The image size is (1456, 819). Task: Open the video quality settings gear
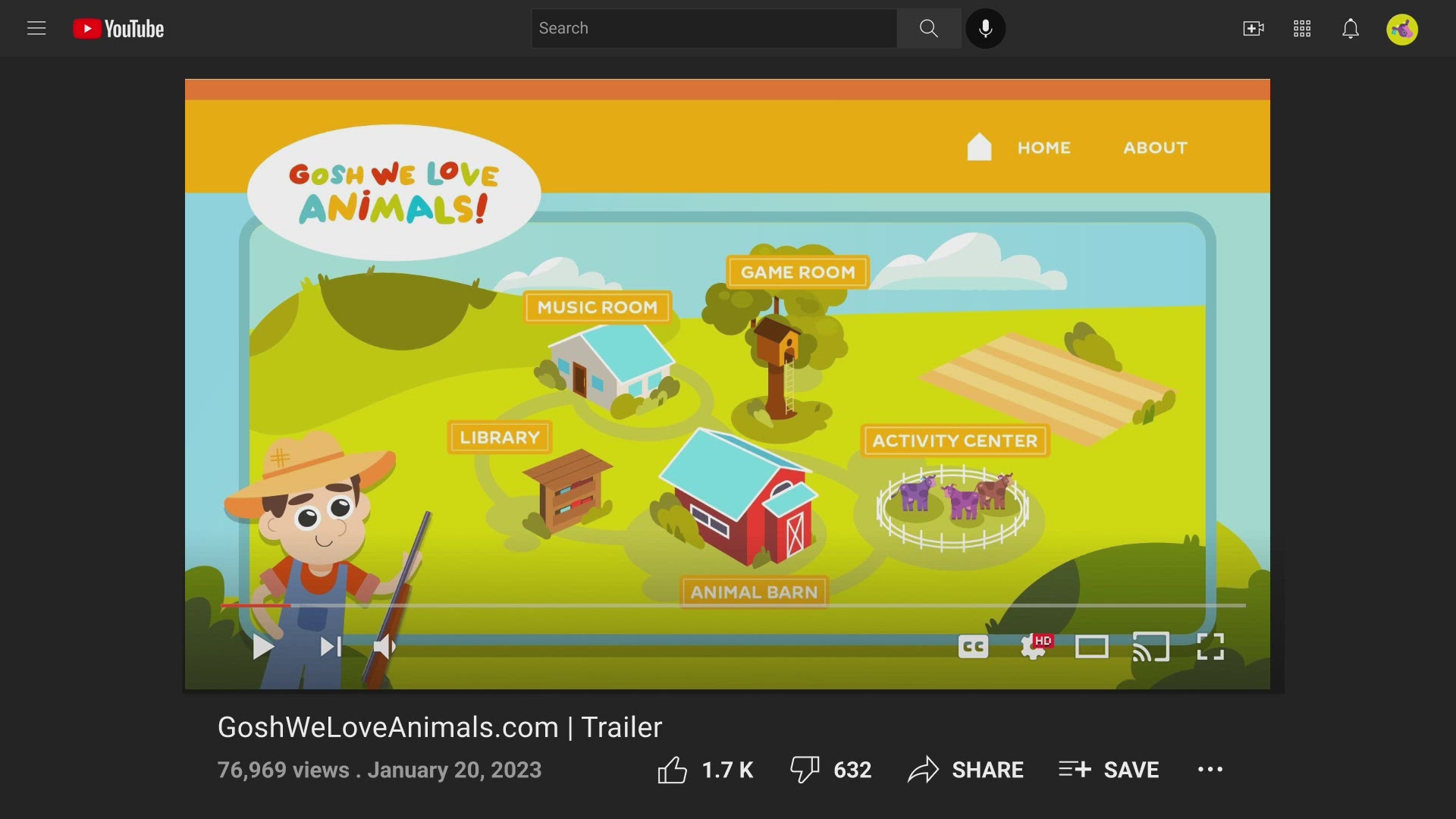point(1034,647)
